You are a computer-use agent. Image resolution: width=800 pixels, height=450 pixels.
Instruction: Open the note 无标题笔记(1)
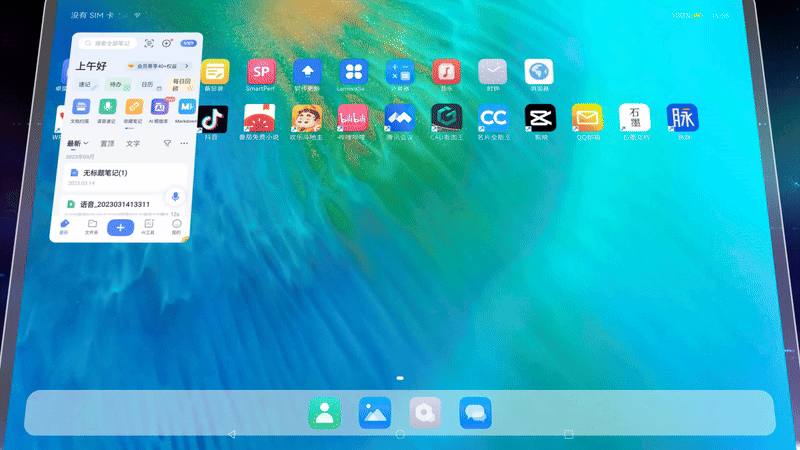point(124,176)
